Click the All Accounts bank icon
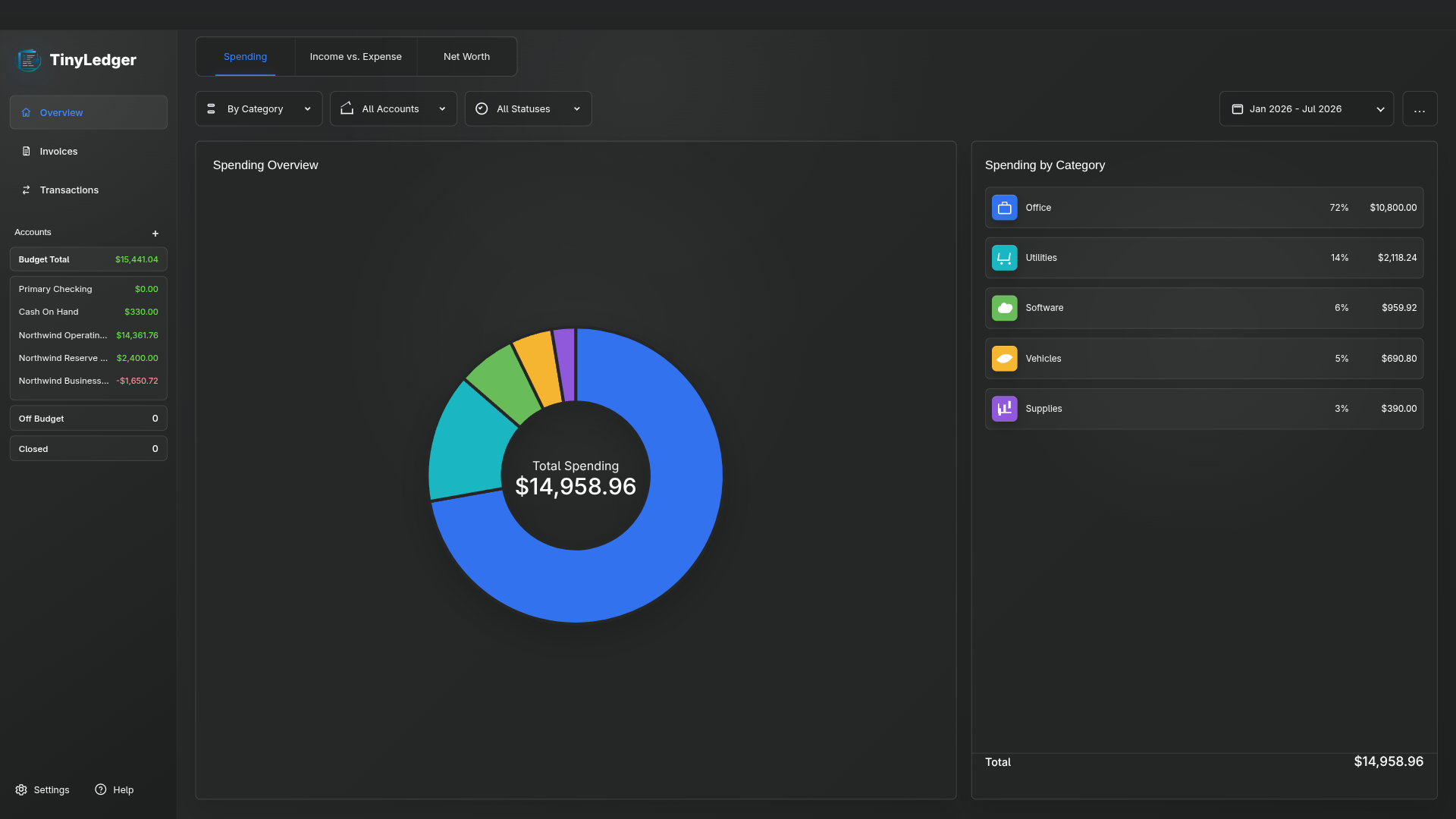The height and width of the screenshot is (819, 1456). point(347,108)
